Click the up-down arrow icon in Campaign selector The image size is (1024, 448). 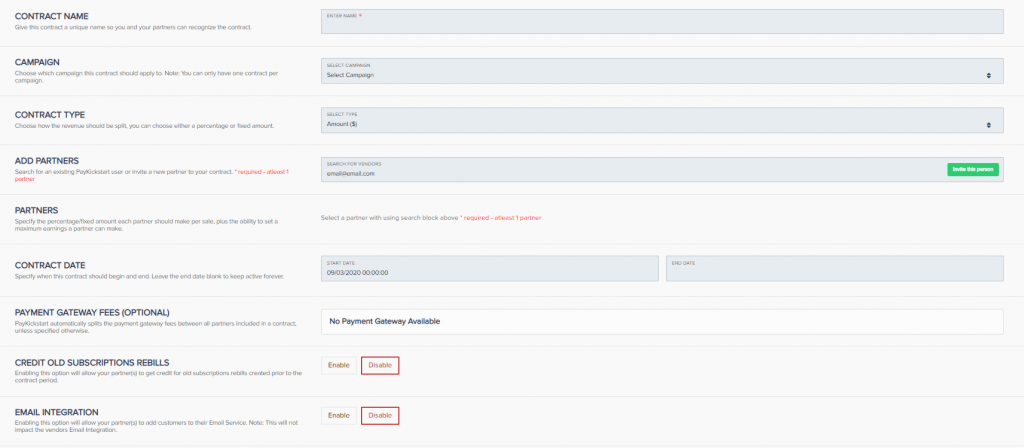(988, 75)
